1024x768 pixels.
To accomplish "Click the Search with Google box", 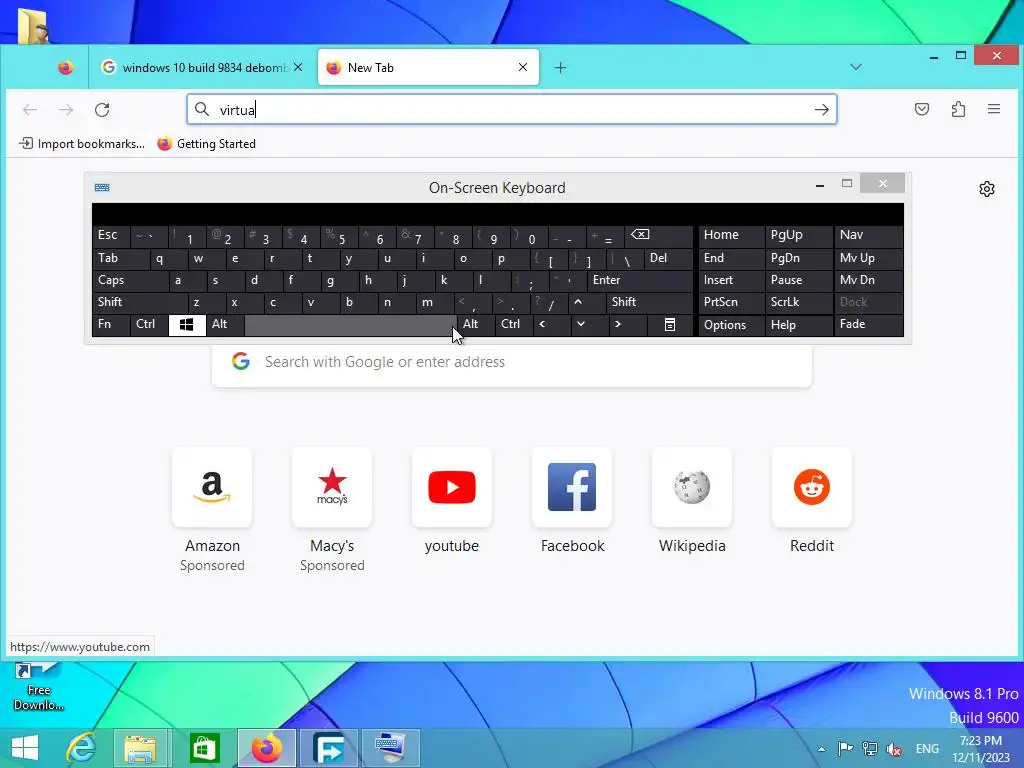I will point(511,362).
